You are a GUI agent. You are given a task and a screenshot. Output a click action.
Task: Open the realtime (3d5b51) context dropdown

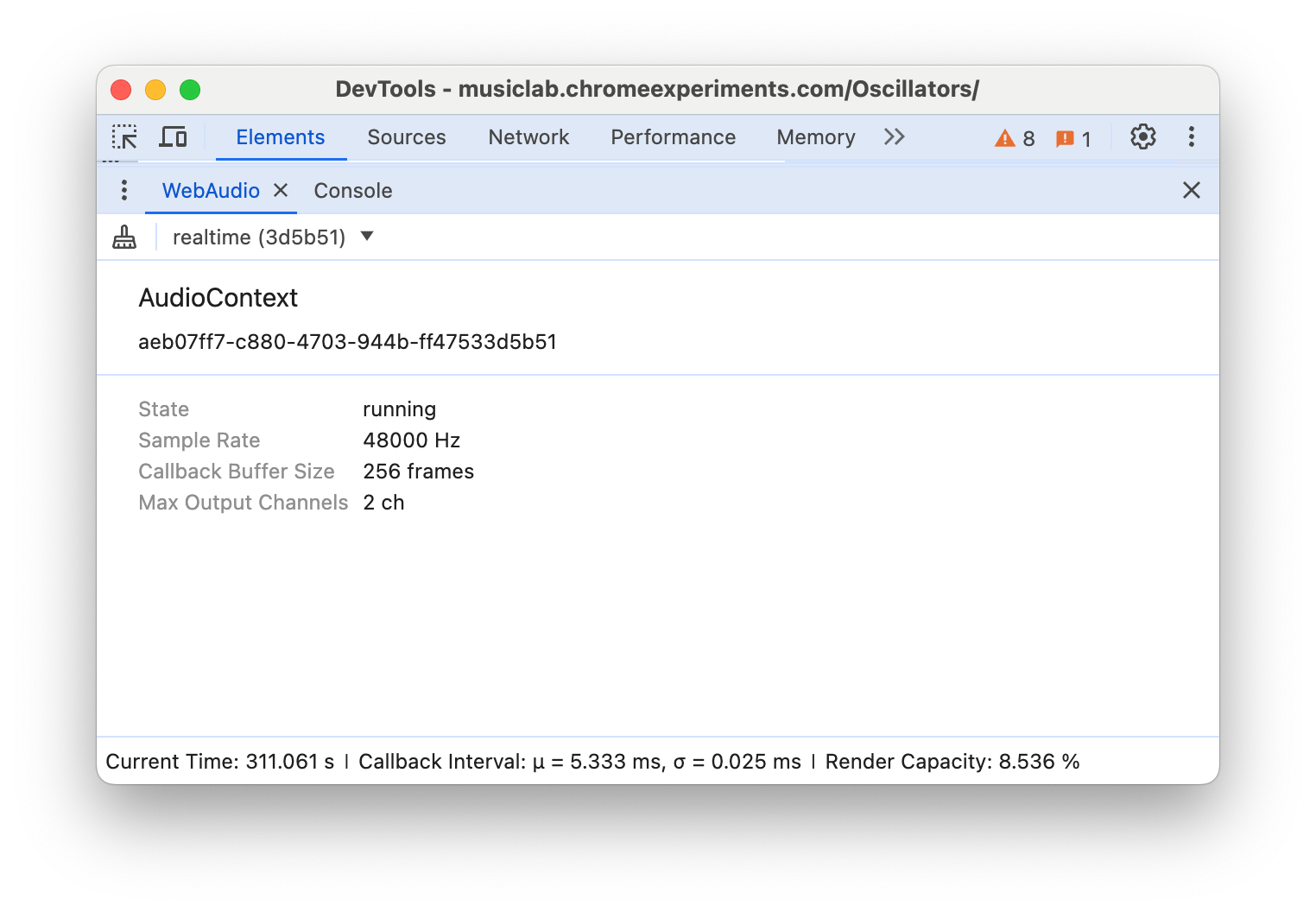tap(259, 237)
